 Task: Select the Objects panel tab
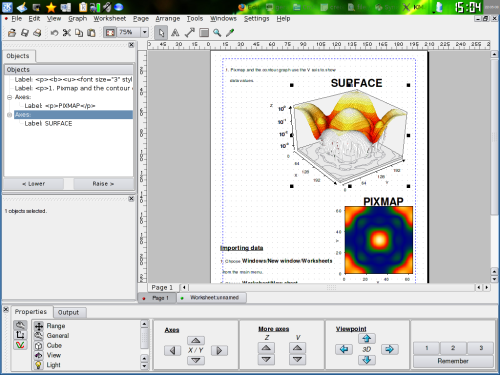(x=18, y=56)
